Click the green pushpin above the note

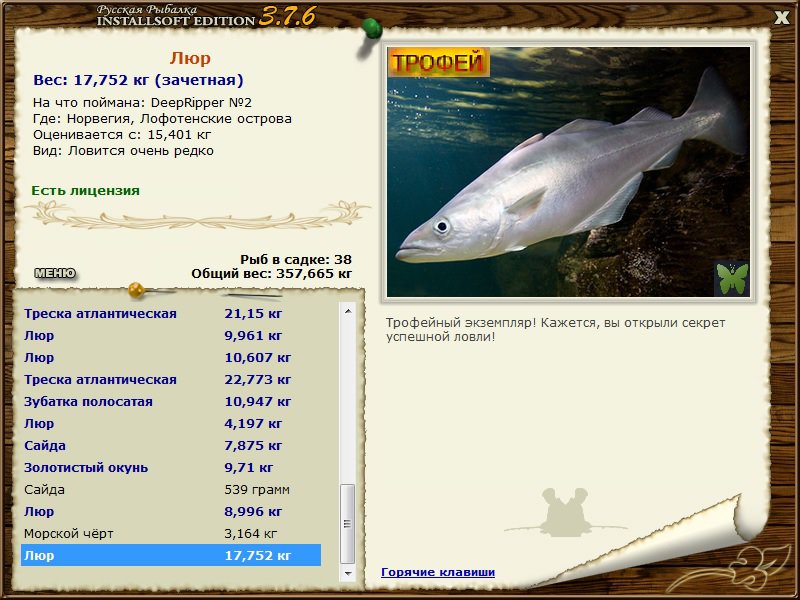pos(371,28)
